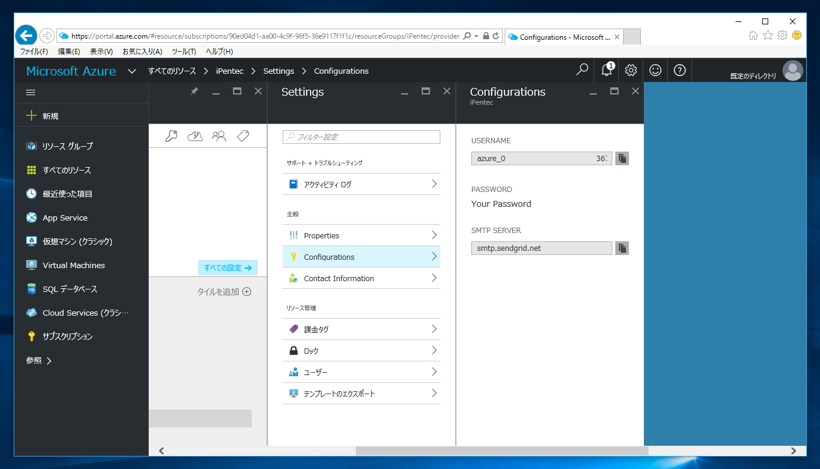Open the Properties settings entry

(361, 236)
